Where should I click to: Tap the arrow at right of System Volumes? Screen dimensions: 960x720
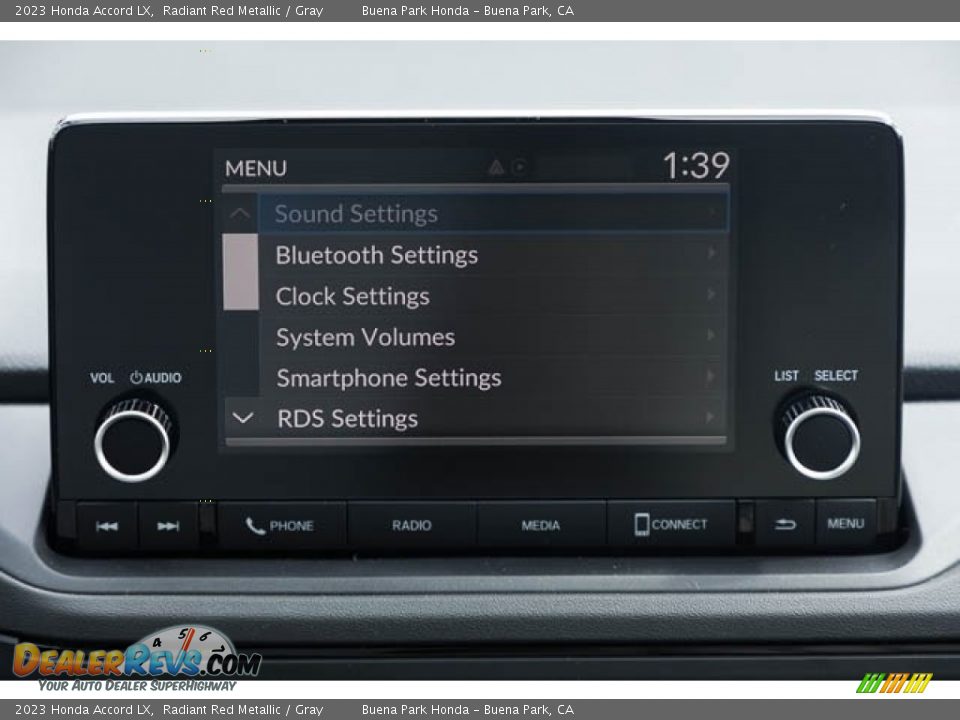pos(711,335)
